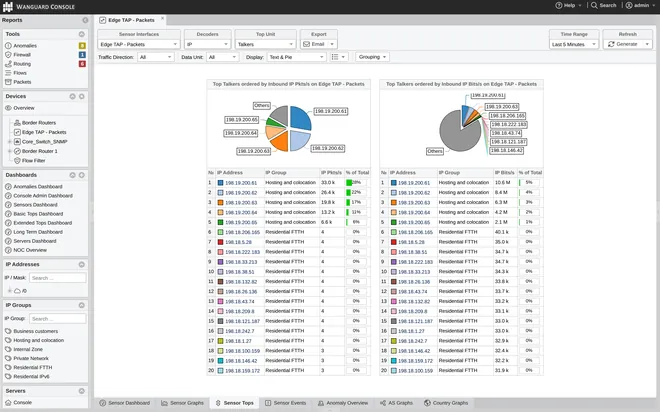Open the list layout options icon
Image resolution: width=660 pixels, height=412 pixels.
pyautogui.click(x=338, y=57)
